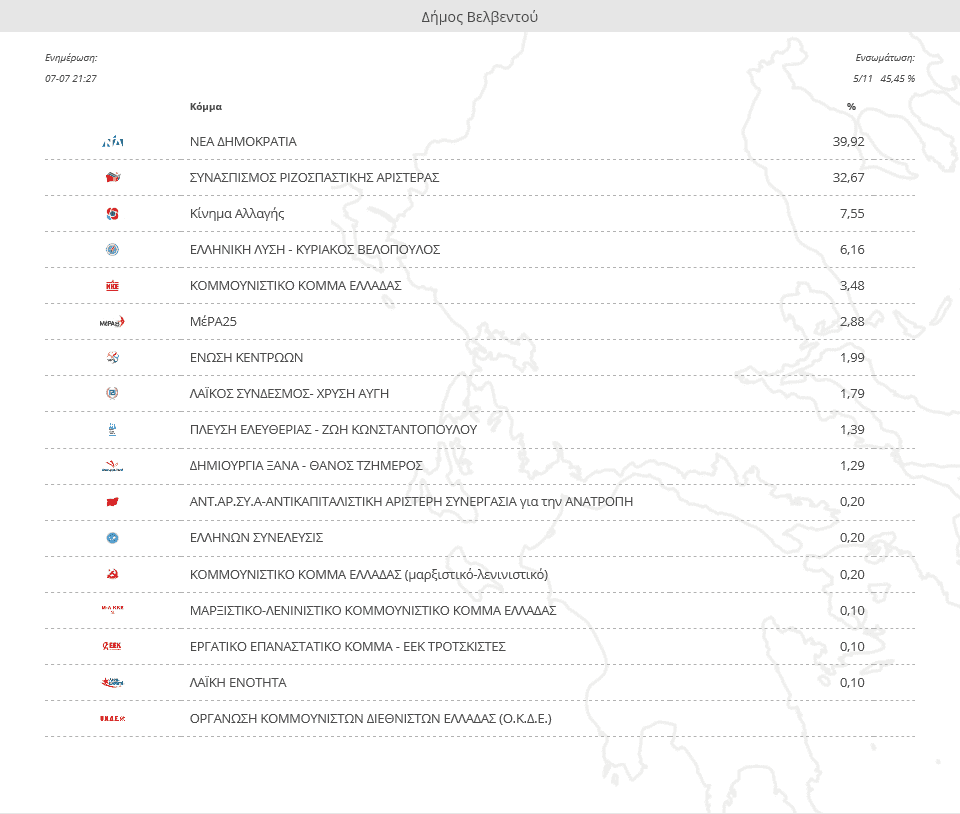Select the ΛΑΪΚΗ ΕΝΟΤΗΤΑ party name
Screen dimensions: 960x814
(238, 682)
